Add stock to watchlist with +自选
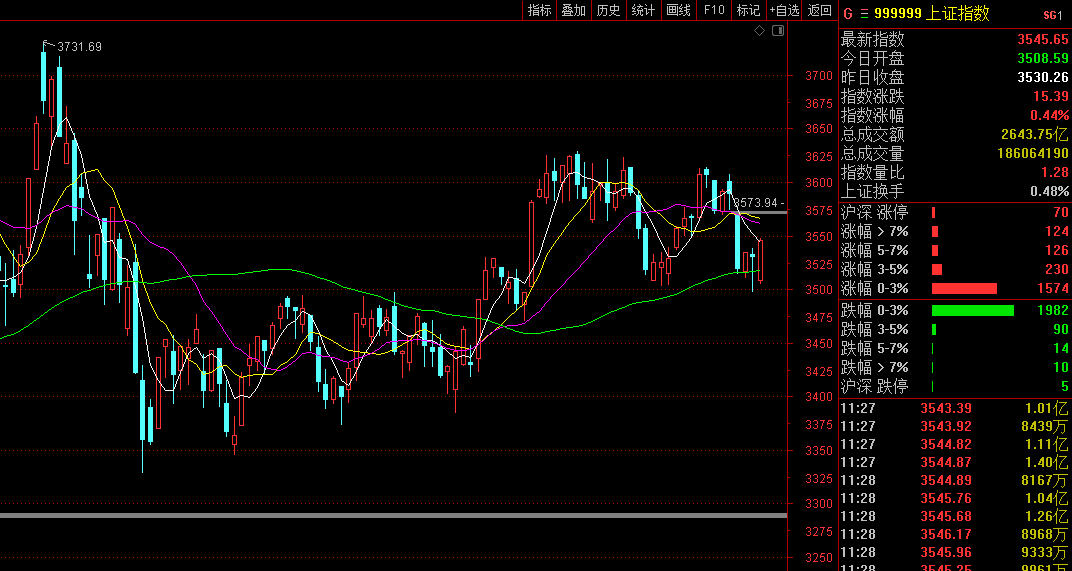Viewport: 1072px width, 571px height. pos(784,10)
